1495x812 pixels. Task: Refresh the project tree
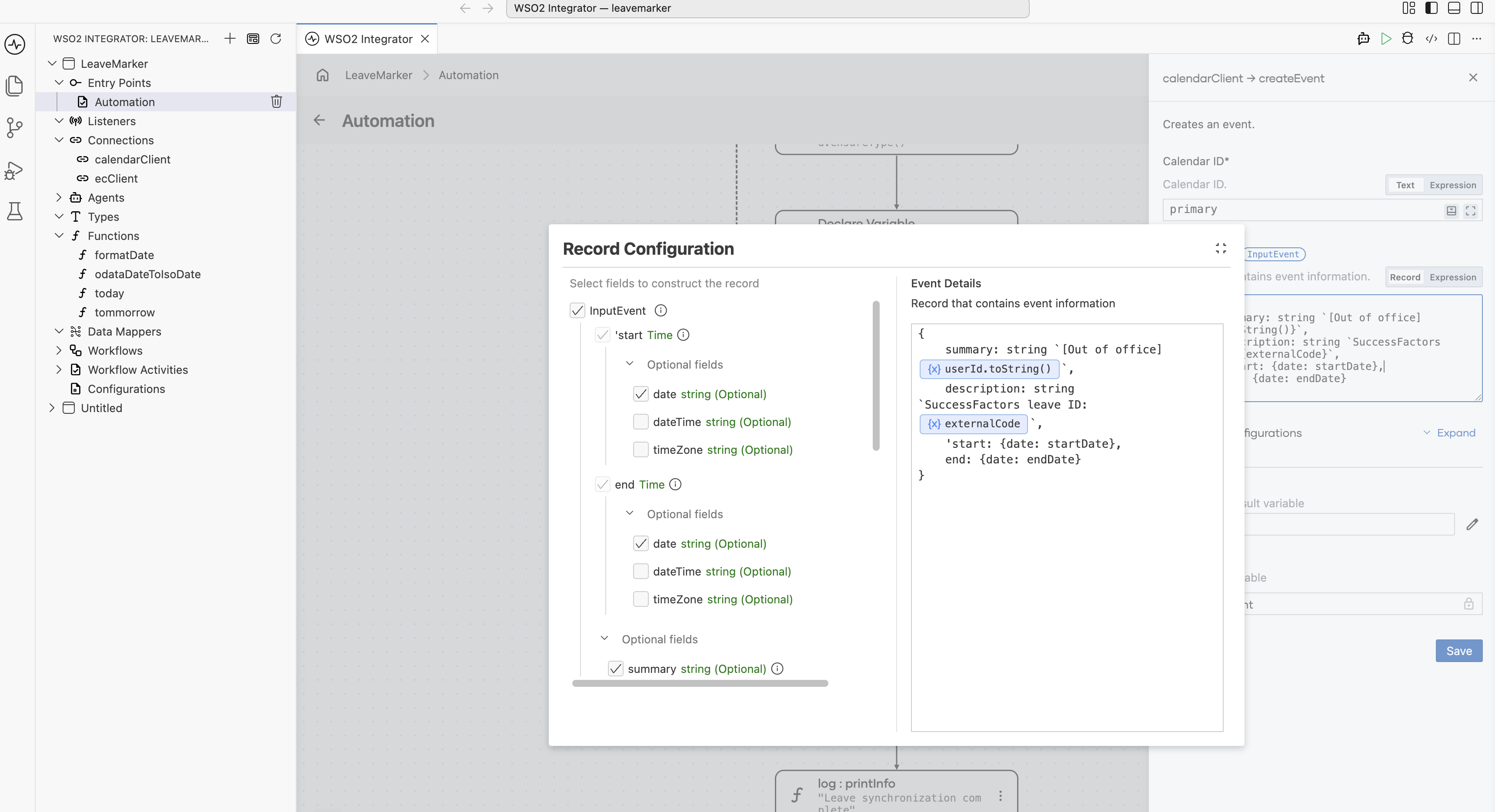point(276,39)
